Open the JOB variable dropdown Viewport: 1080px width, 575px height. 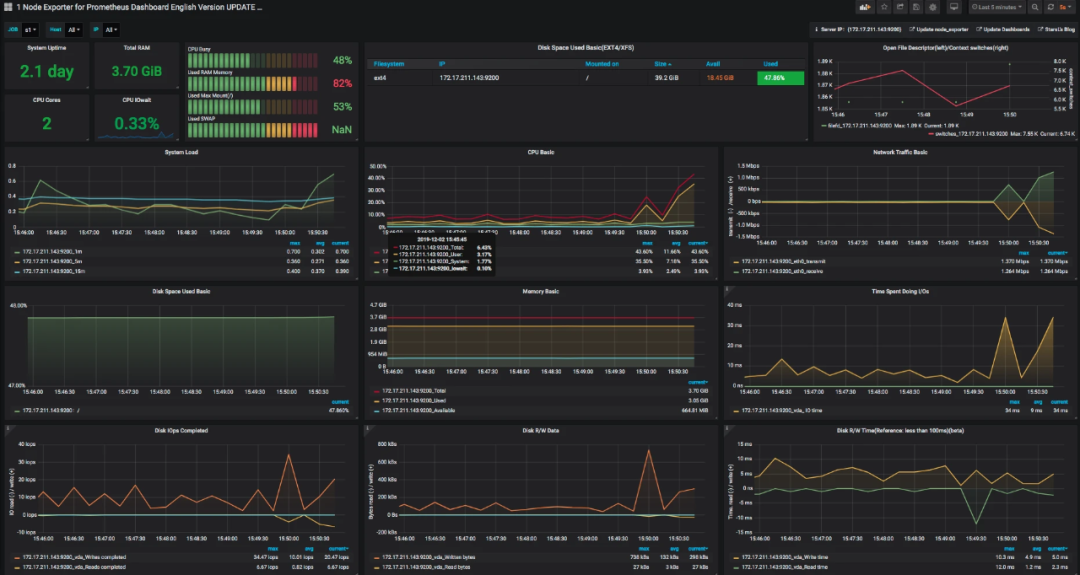click(x=30, y=30)
